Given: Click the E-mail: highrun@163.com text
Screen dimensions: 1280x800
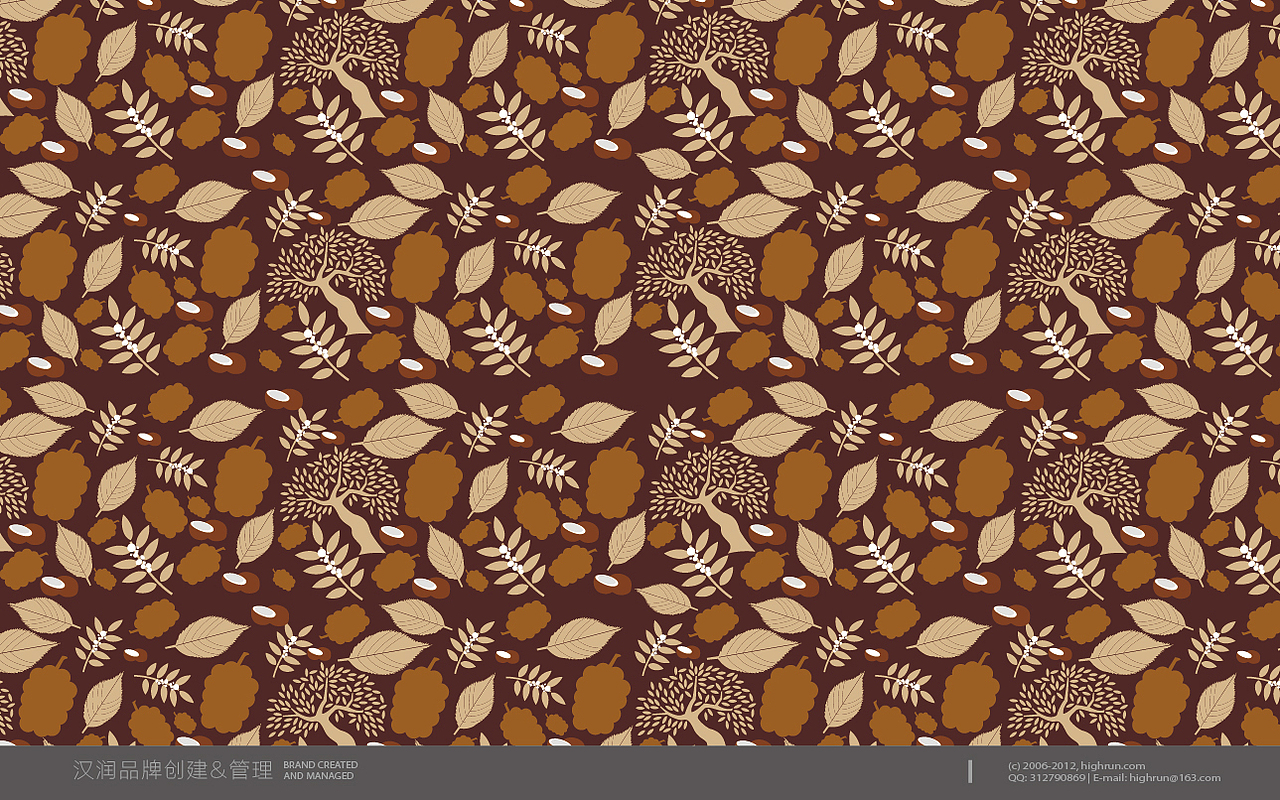Looking at the screenshot, I should [1156, 778].
